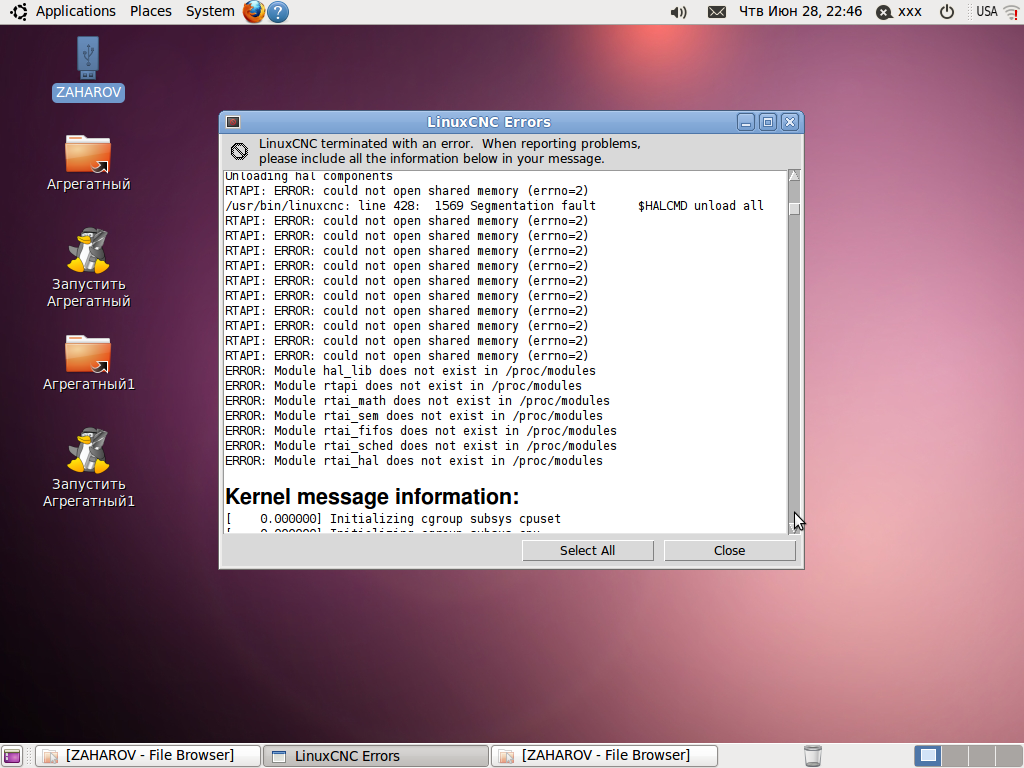Click the USA keyboard layout indicator
This screenshot has width=1024, height=768.
coord(986,11)
